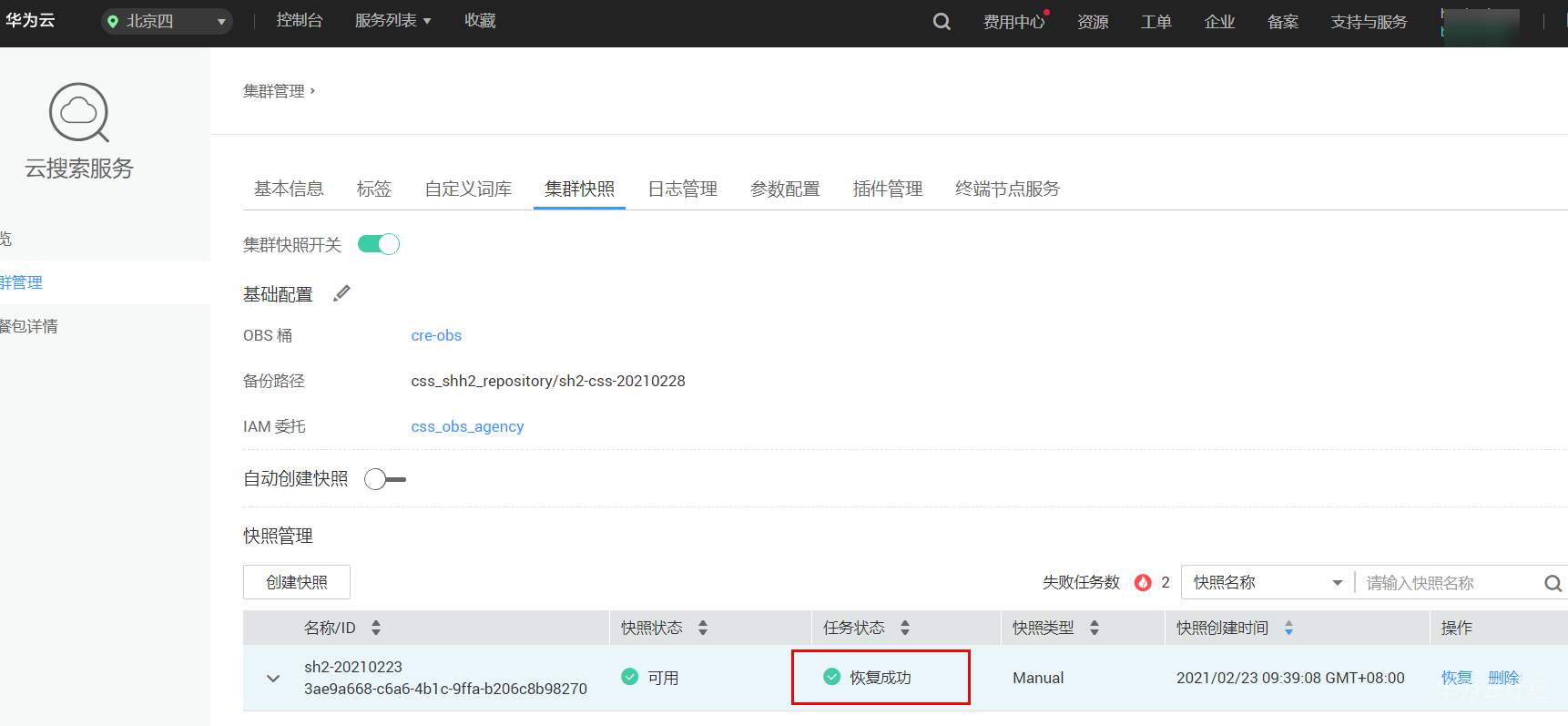Open the 快照名称 filter dropdown

(x=1268, y=583)
